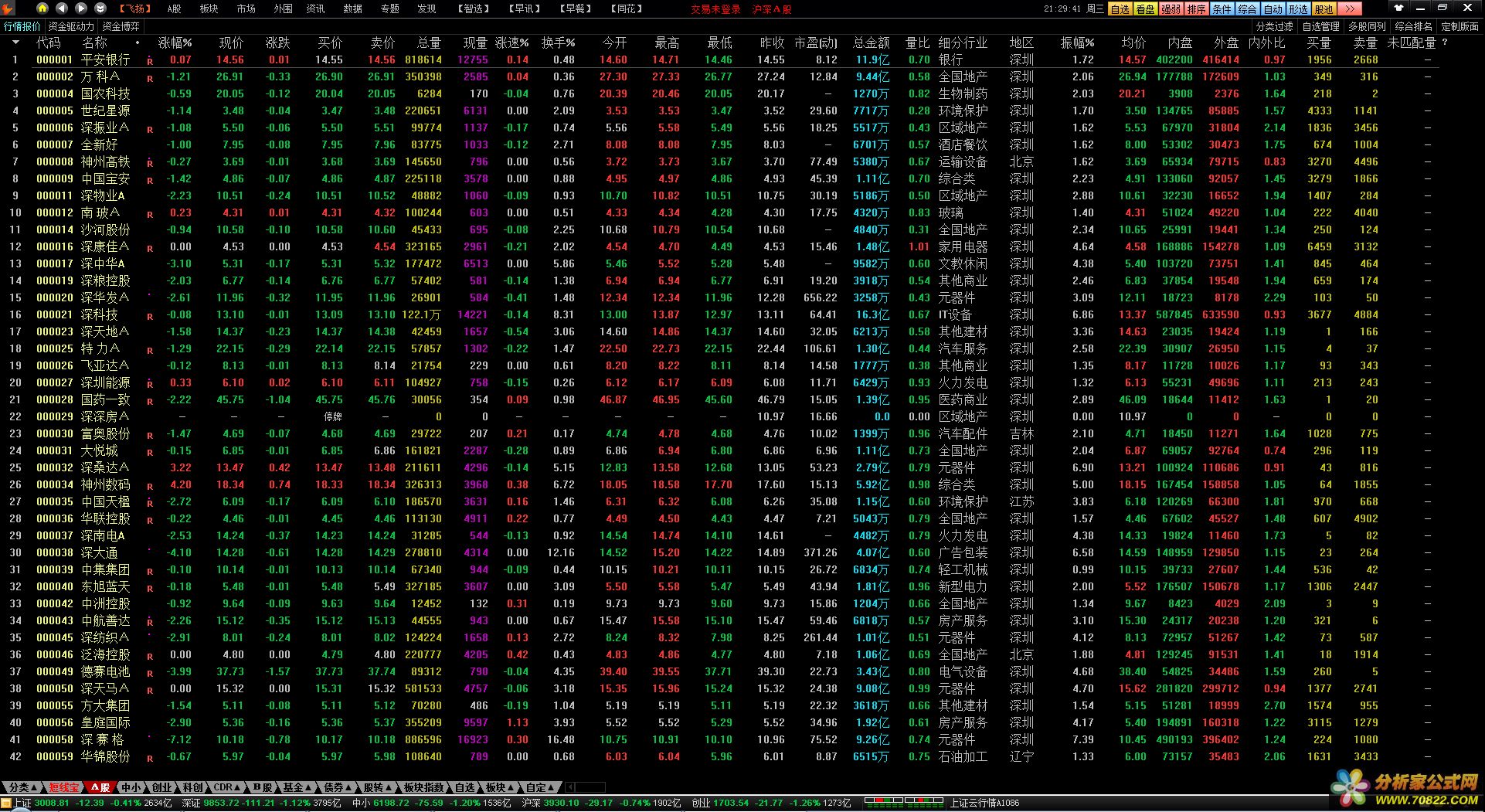Viewport: 1485px width, 812px height.
Task: Expand the 股转▲ bottom tab
Action: pos(378,787)
